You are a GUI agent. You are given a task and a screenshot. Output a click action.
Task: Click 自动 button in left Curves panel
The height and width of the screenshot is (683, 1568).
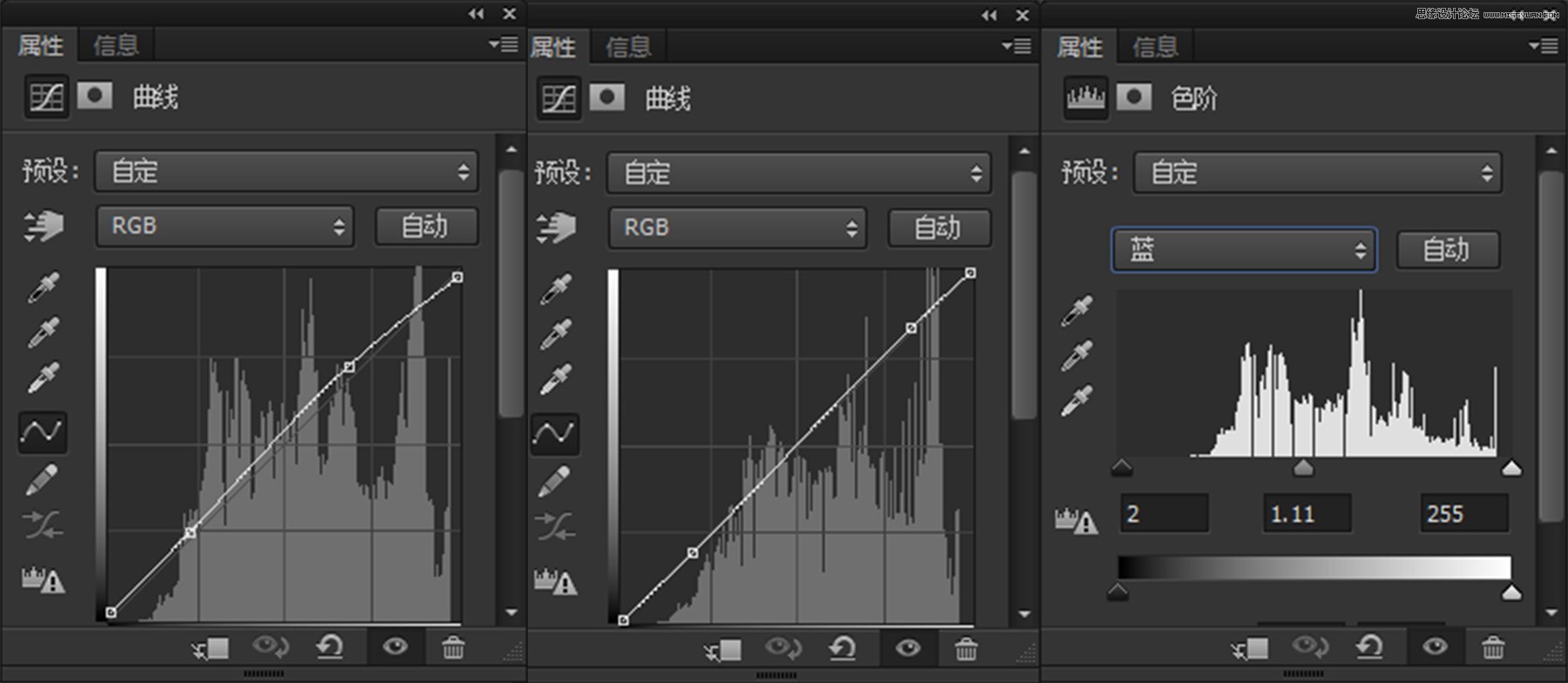(x=427, y=227)
